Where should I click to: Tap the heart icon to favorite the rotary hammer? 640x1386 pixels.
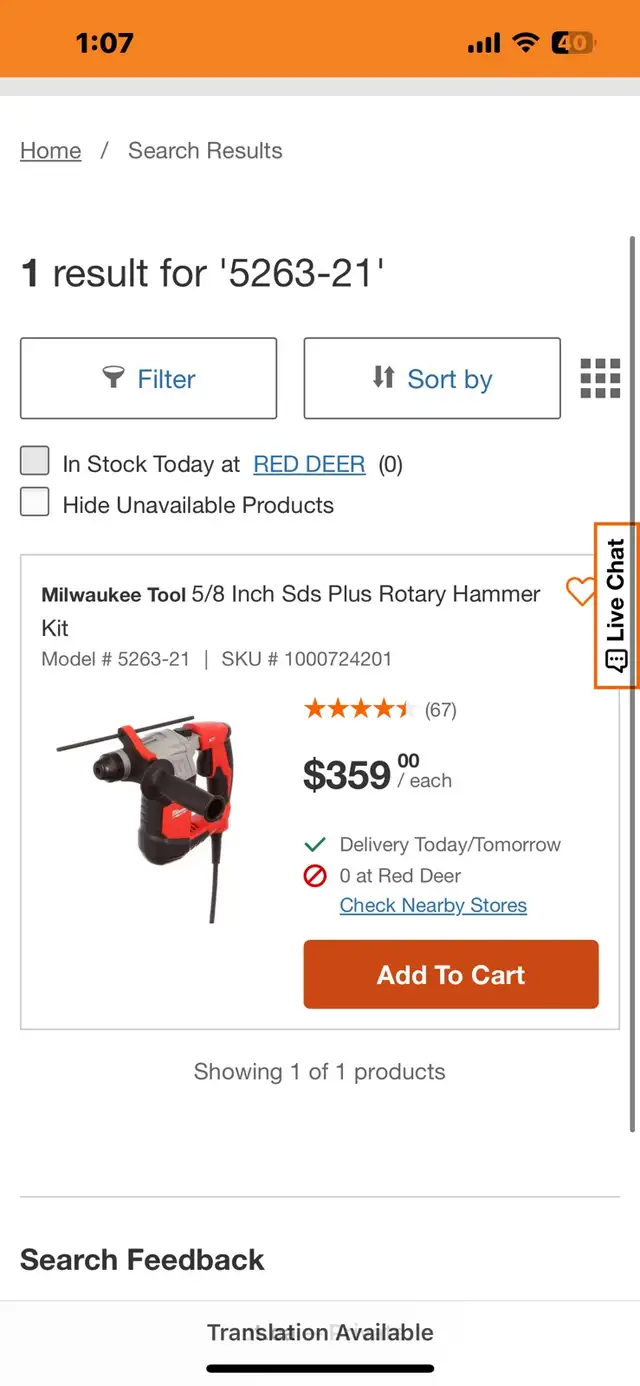(581, 592)
